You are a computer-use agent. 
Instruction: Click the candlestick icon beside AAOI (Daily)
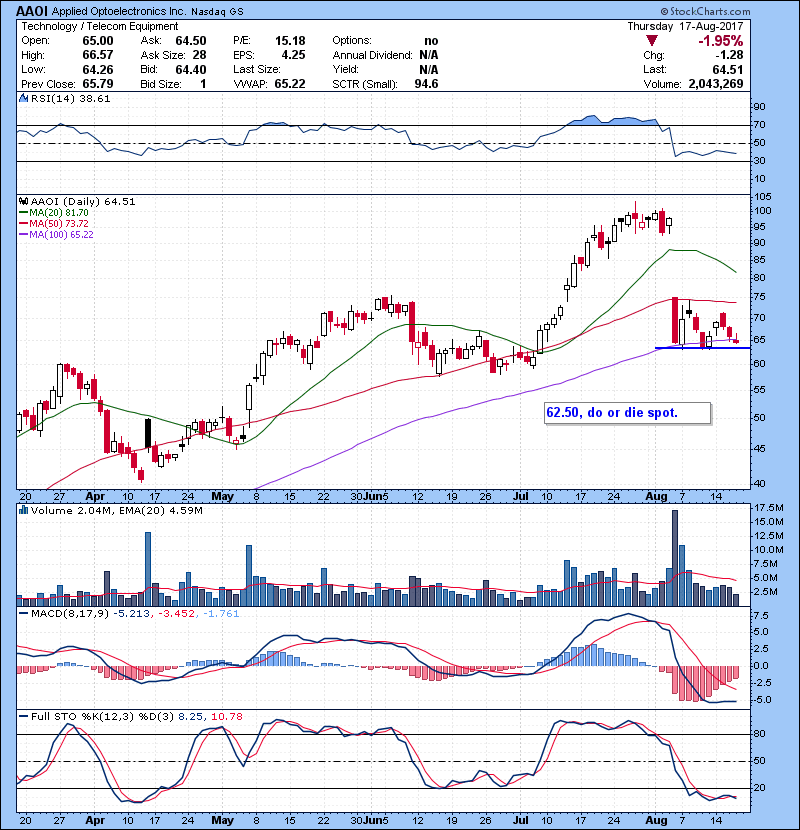(x=23, y=201)
